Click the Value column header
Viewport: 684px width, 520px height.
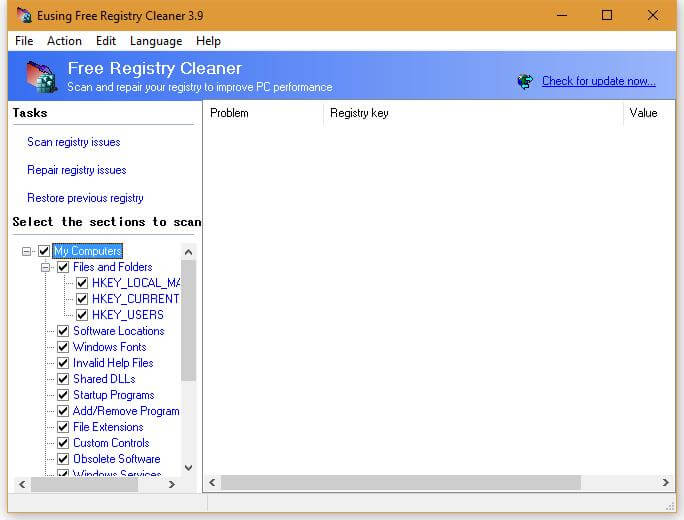click(x=649, y=113)
